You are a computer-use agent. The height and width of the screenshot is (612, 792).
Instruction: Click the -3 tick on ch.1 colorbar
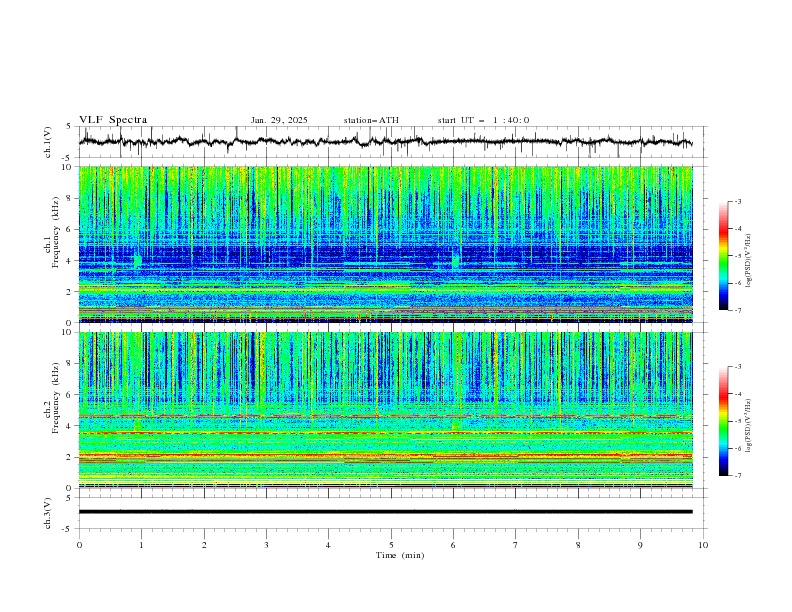pyautogui.click(x=738, y=201)
